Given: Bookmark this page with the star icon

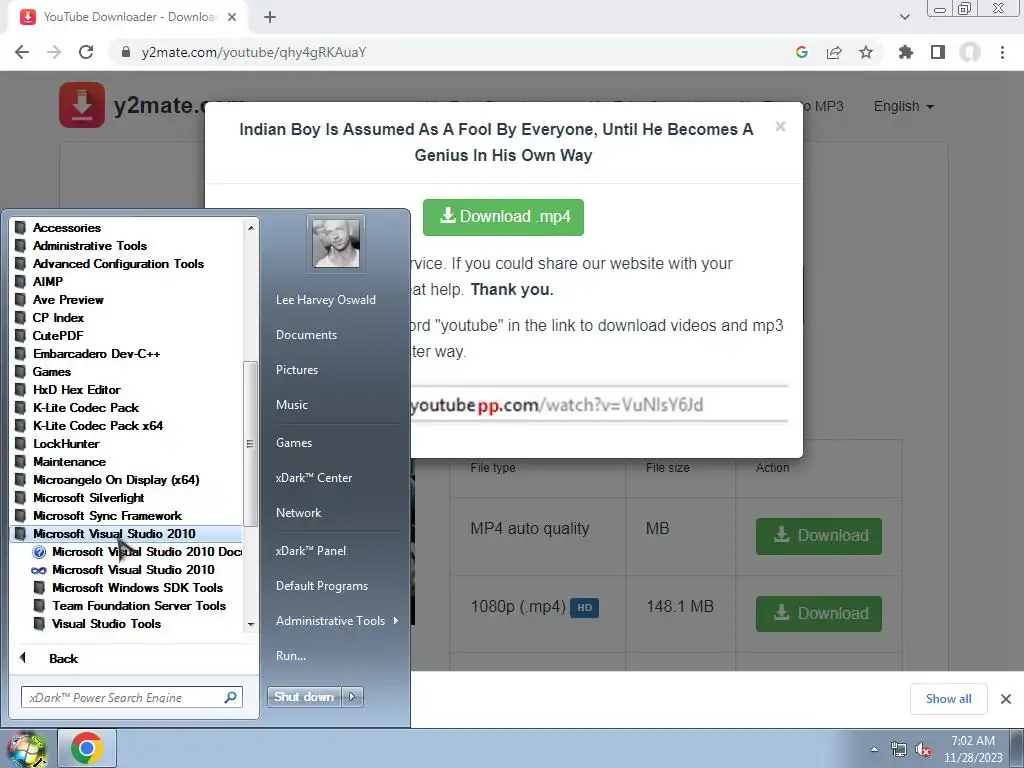Looking at the screenshot, I should [x=866, y=52].
